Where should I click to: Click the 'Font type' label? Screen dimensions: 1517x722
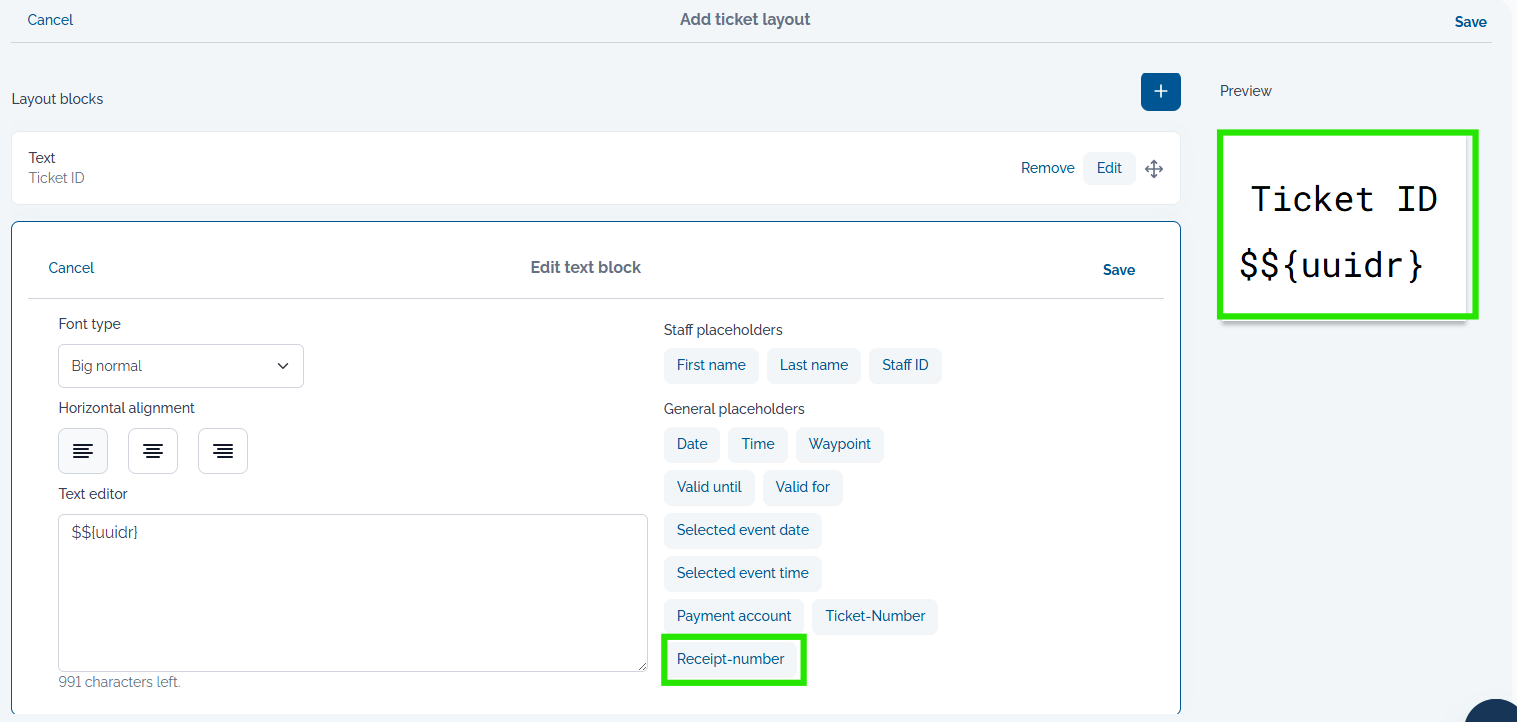[90, 324]
